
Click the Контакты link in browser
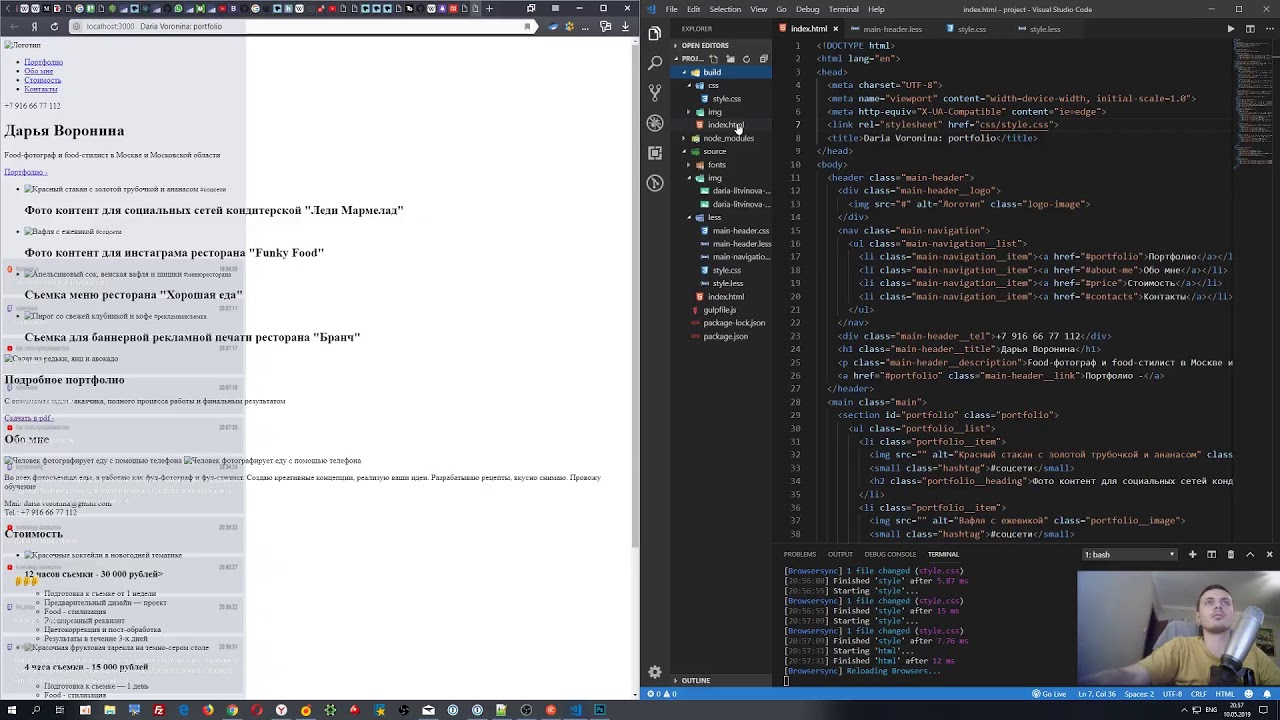(40, 89)
